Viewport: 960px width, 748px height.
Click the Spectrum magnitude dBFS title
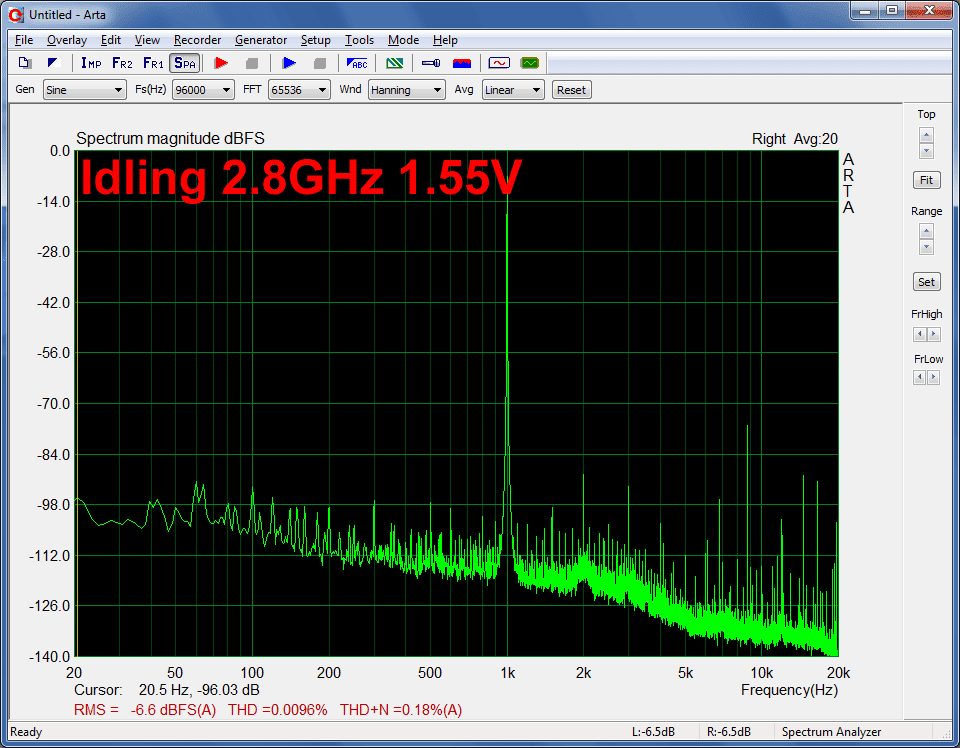pyautogui.click(x=170, y=138)
